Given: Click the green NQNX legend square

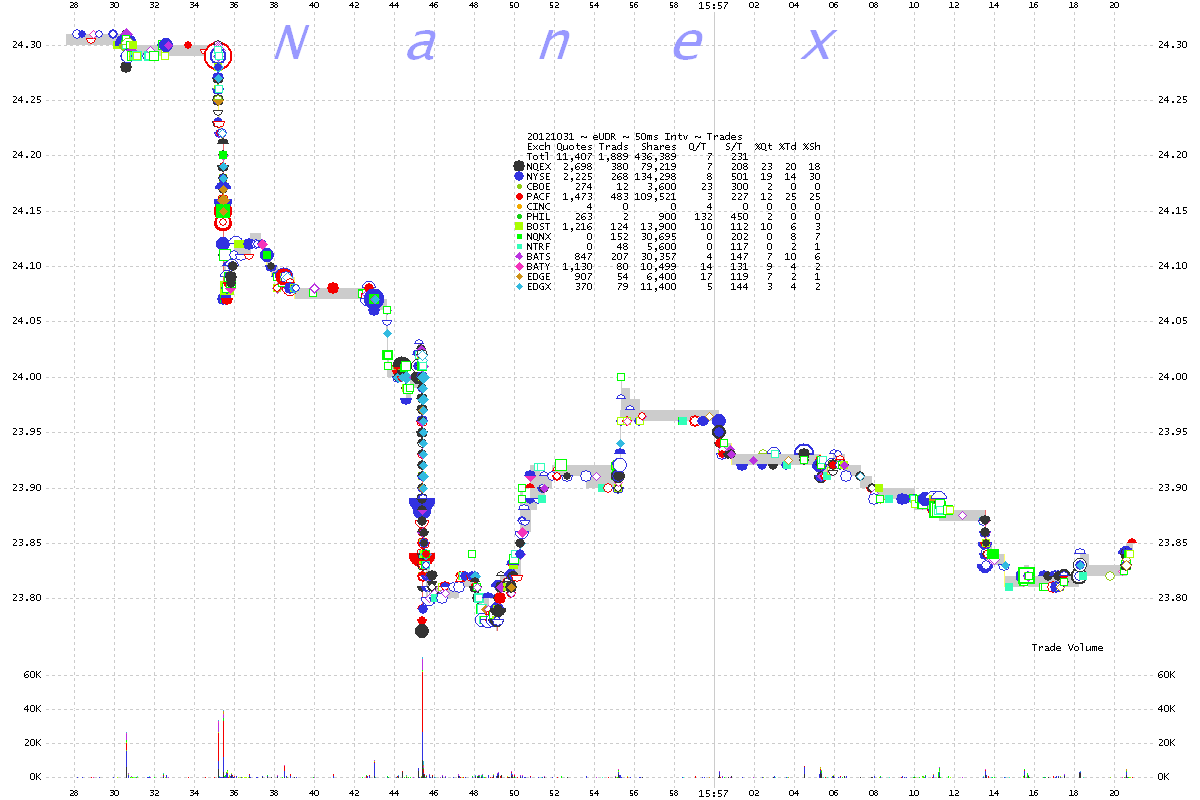Looking at the screenshot, I should (x=518, y=236).
